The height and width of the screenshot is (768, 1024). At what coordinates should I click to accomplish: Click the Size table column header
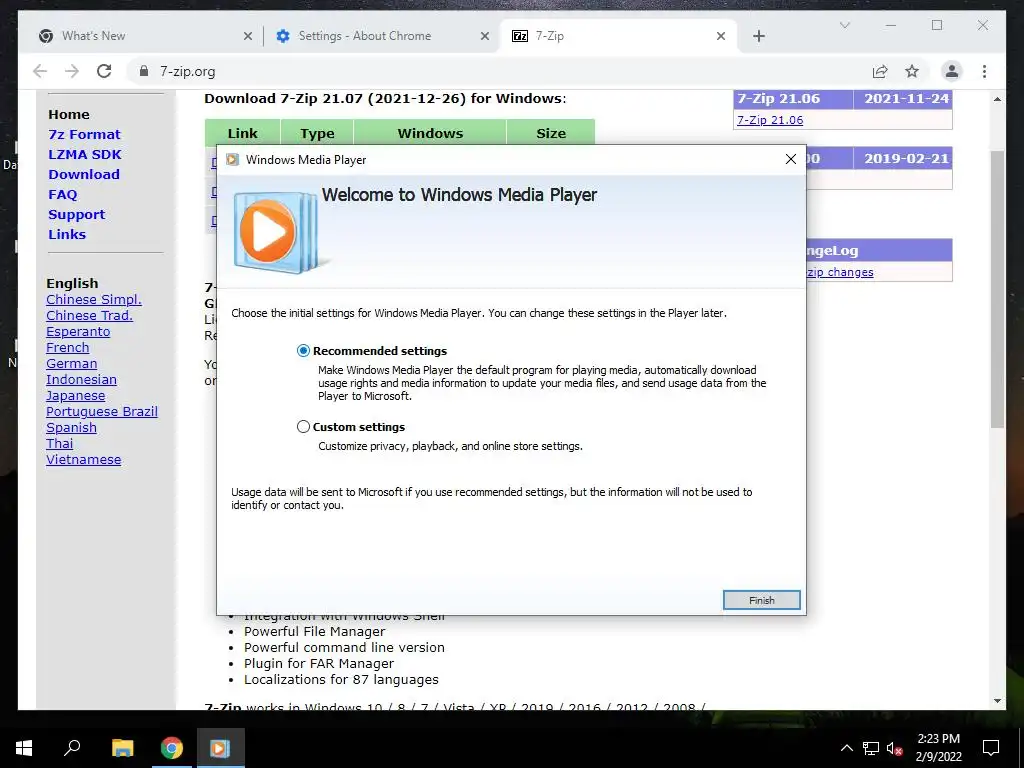[551, 133]
